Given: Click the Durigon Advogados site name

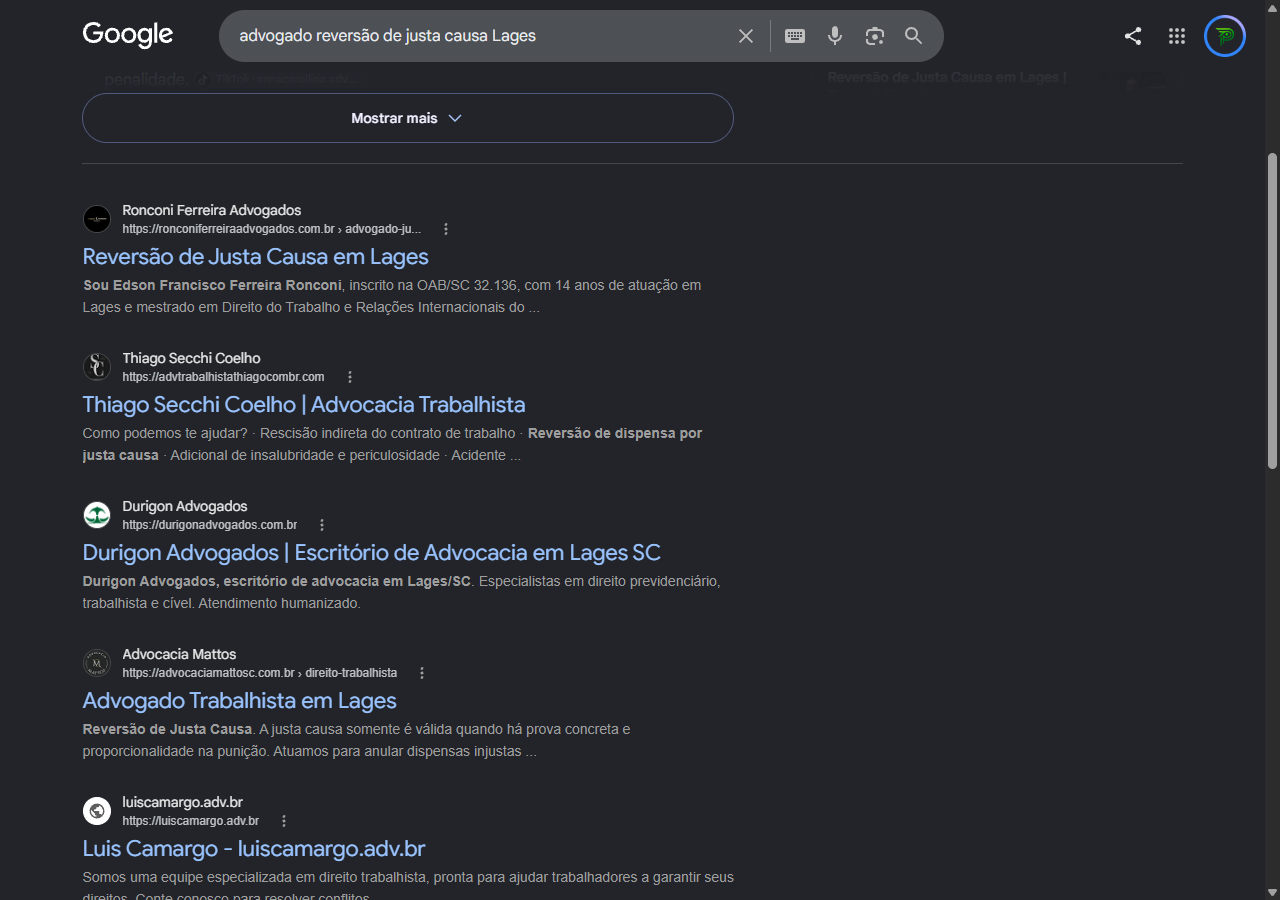Looking at the screenshot, I should (185, 506).
